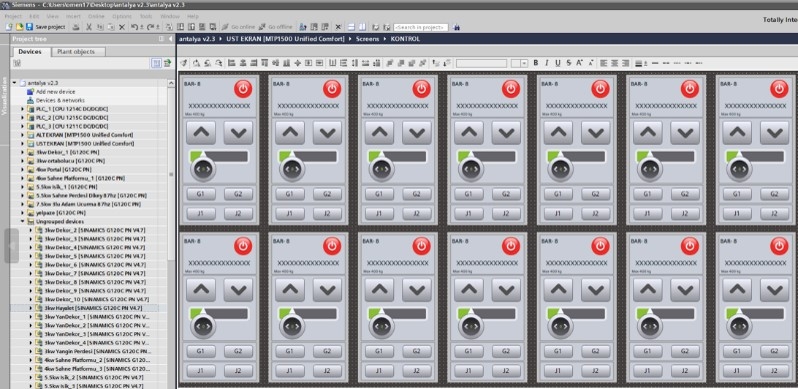Screen dimensions: 798x389
Task: Click the Print icon in main toolbar
Action: [x=76, y=26]
